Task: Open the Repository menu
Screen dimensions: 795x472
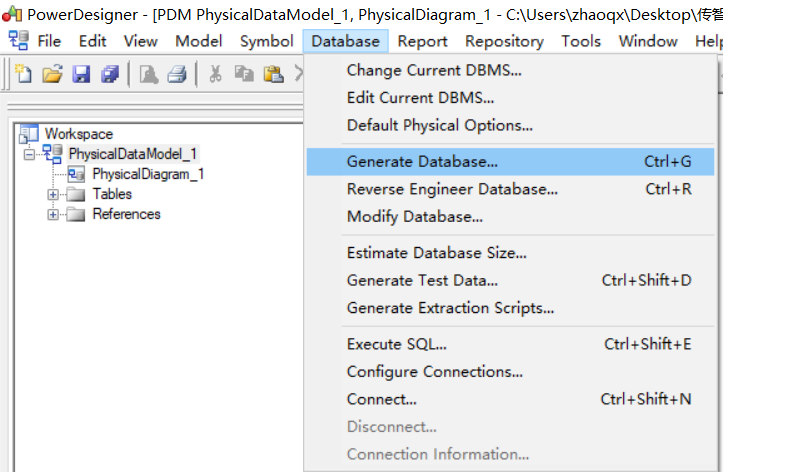Action: coord(504,41)
